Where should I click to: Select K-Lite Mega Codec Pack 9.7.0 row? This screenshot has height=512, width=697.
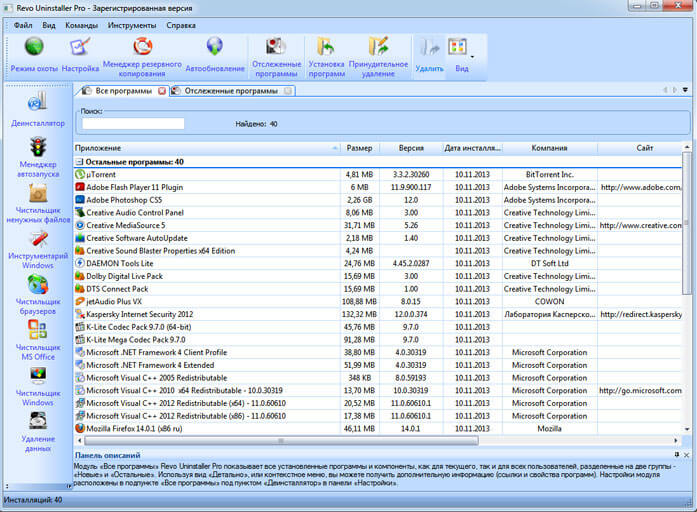[x=378, y=340]
